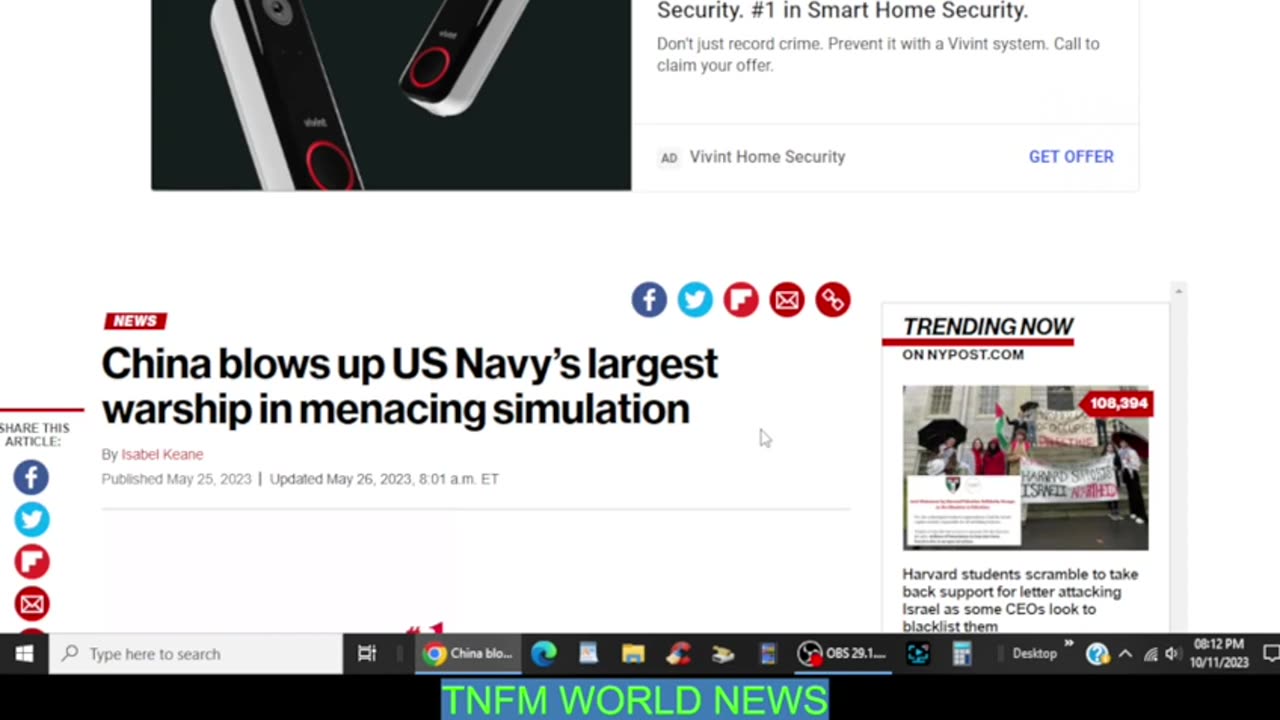Open the Windows Start menu

click(24, 654)
